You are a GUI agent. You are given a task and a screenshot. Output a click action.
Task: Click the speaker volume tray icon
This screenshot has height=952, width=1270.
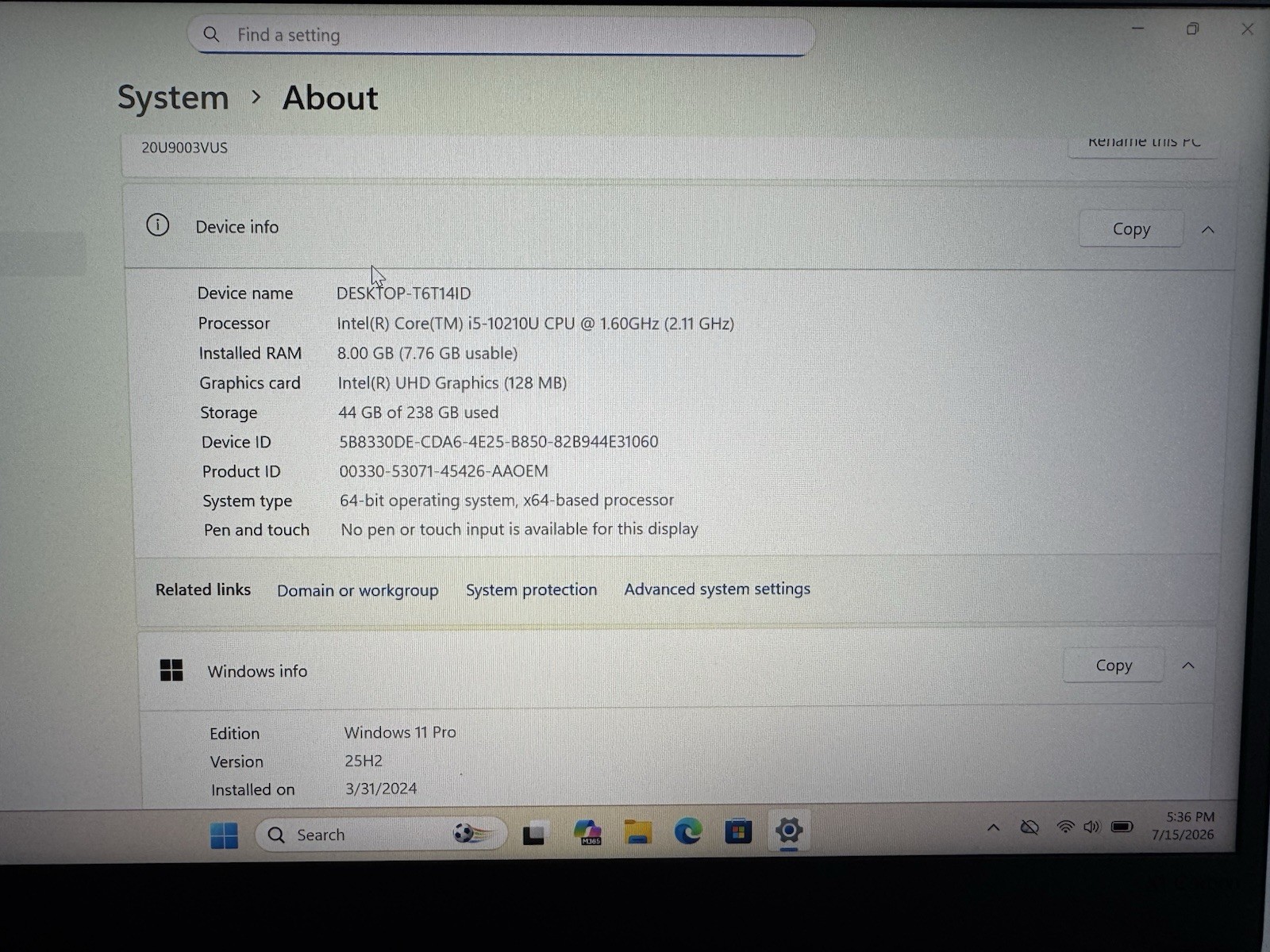(x=1092, y=827)
